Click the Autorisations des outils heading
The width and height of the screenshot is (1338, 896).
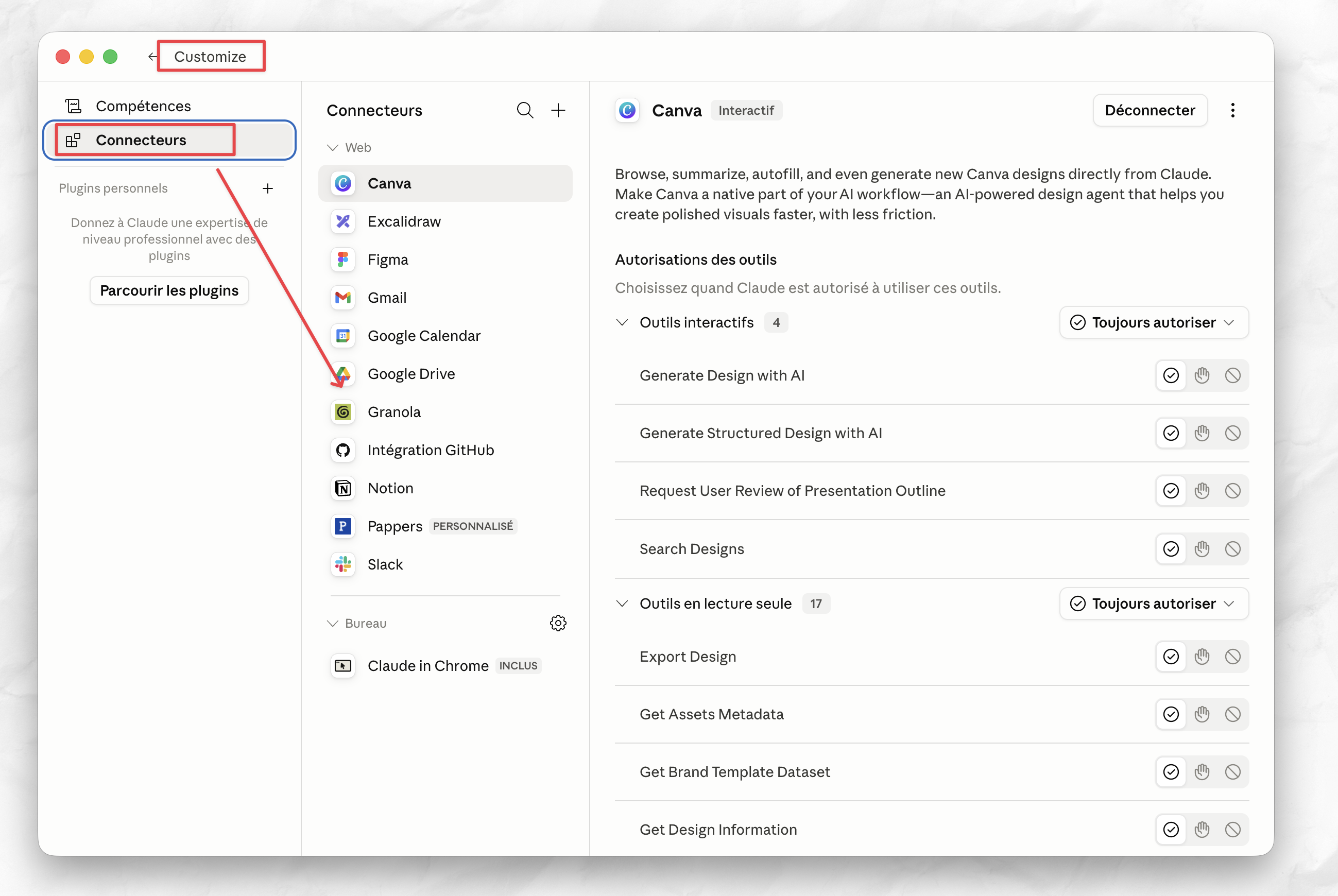(696, 260)
